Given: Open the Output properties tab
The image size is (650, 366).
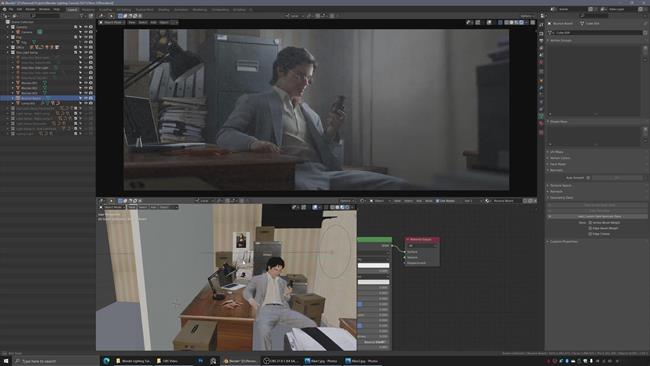Looking at the screenshot, I should point(541,41).
